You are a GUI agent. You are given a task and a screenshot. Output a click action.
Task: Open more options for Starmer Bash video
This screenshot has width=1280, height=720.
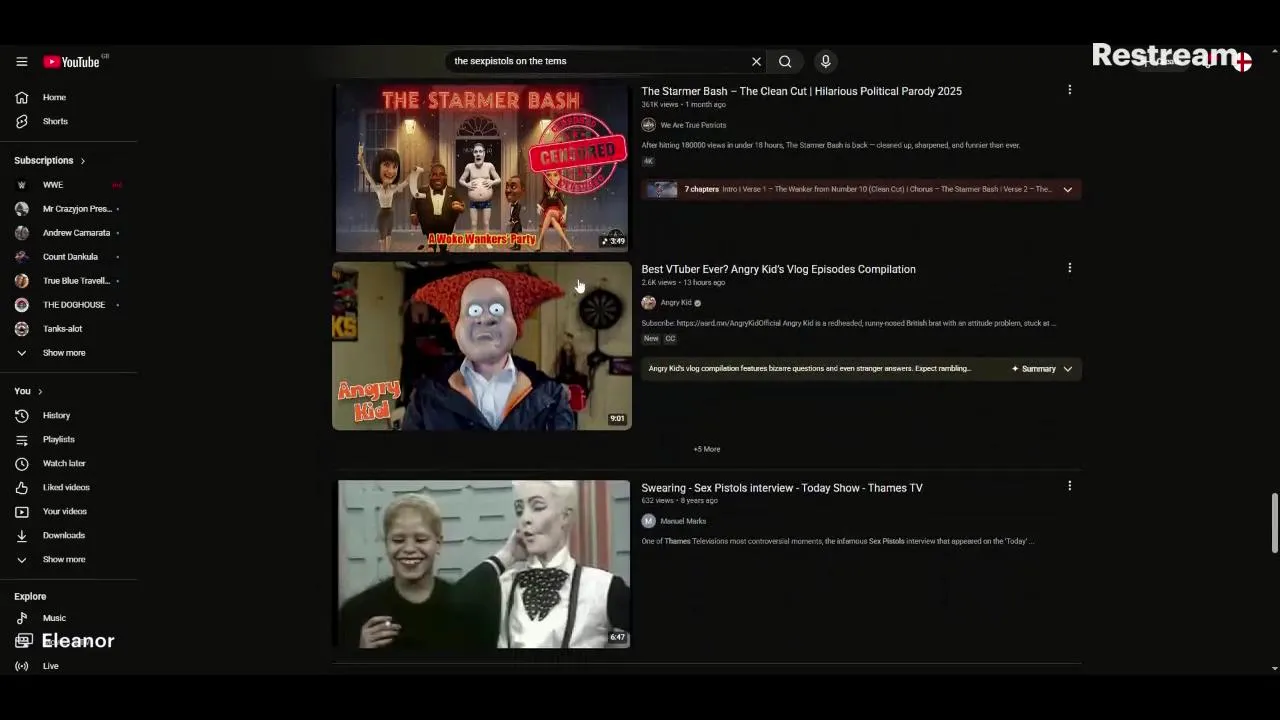click(x=1069, y=90)
